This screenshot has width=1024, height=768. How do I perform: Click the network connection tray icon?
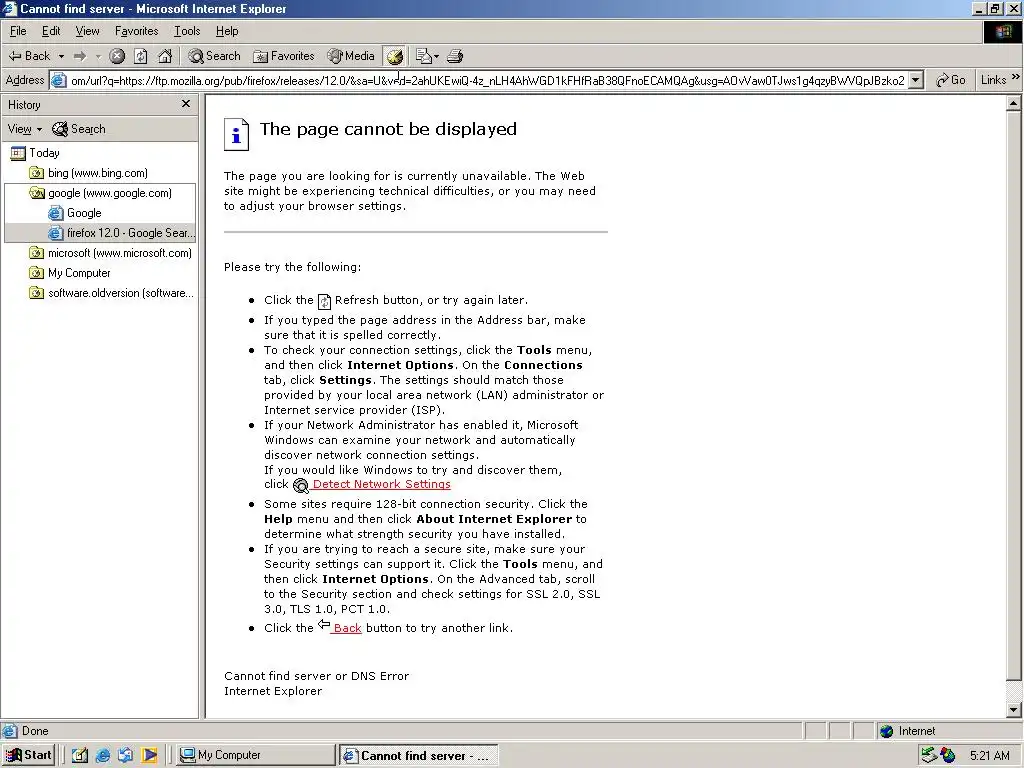click(929, 756)
